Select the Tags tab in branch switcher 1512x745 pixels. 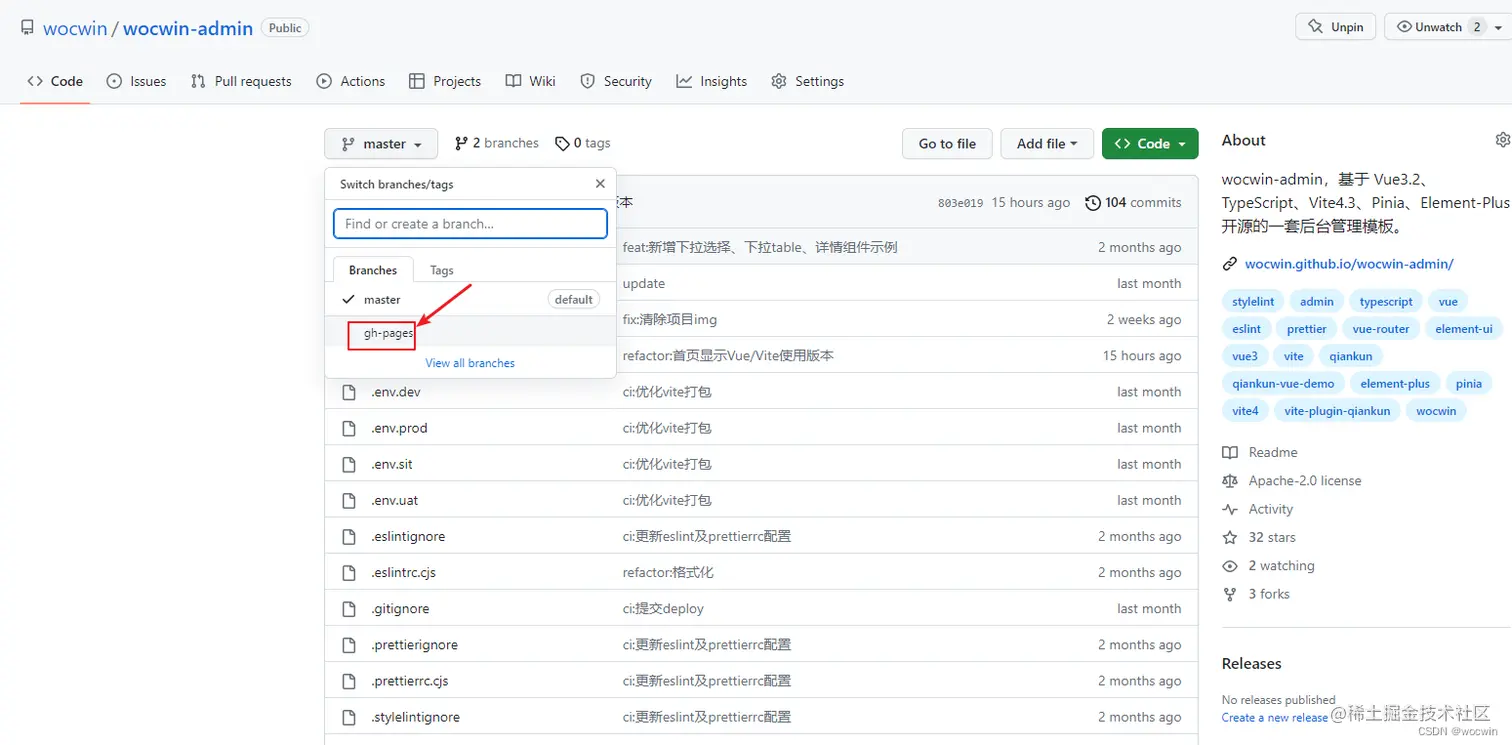click(x=442, y=270)
